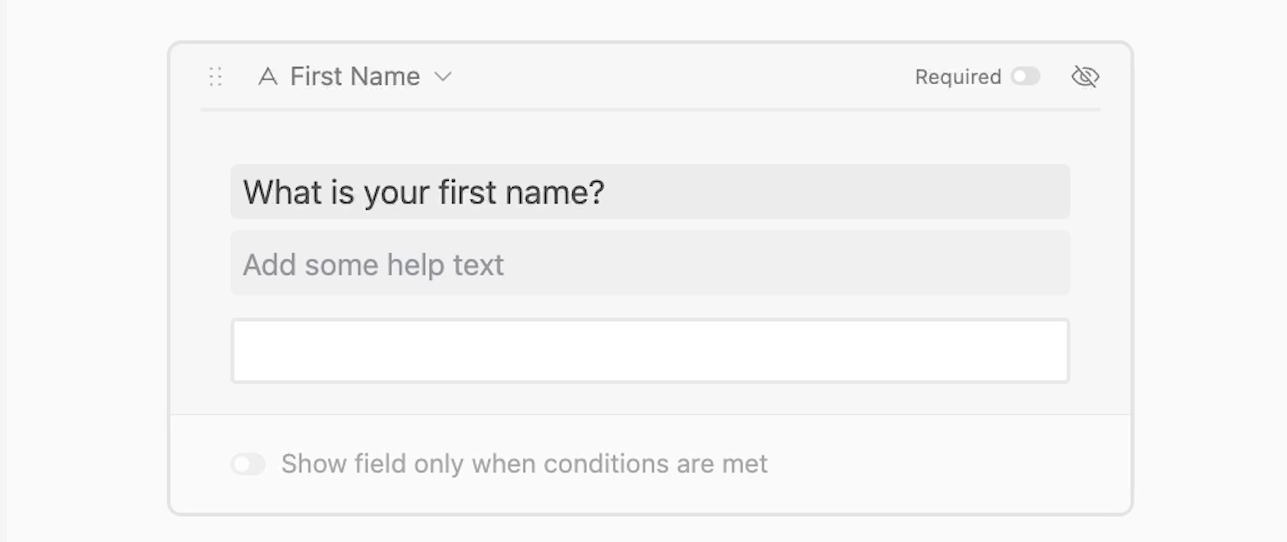This screenshot has width=1287, height=542.
Task: Click the eye-slash icon in the card header
Action: (1085, 77)
